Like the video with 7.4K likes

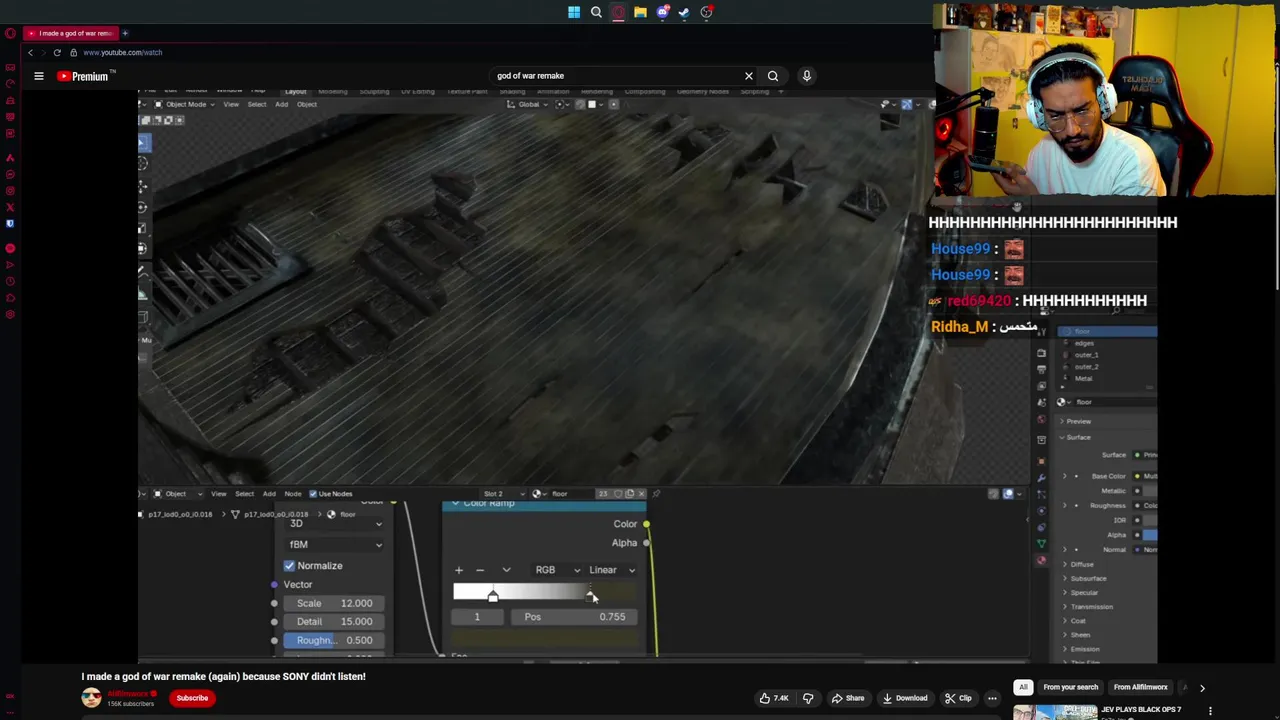click(x=773, y=698)
